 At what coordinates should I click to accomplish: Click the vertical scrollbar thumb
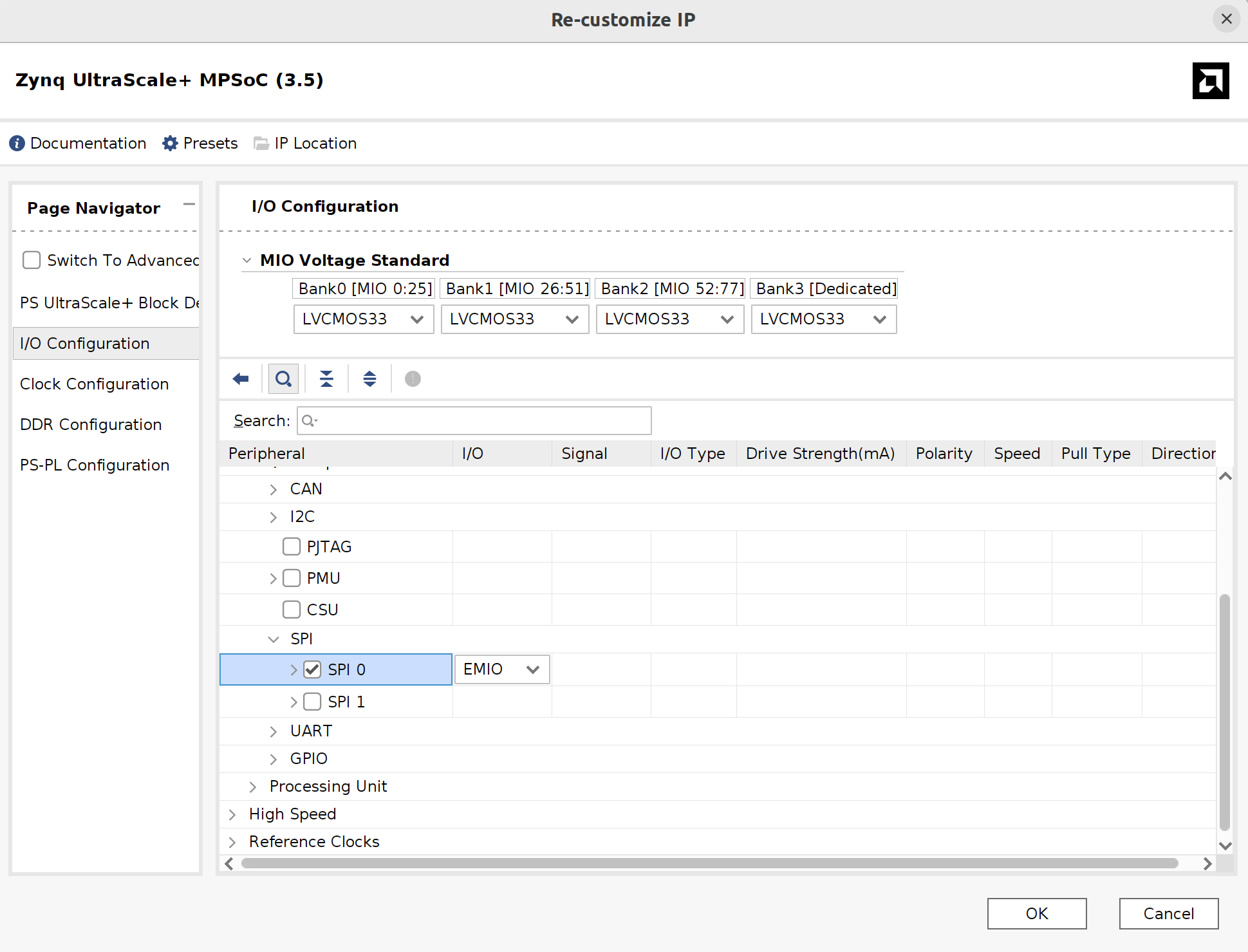point(1225,713)
